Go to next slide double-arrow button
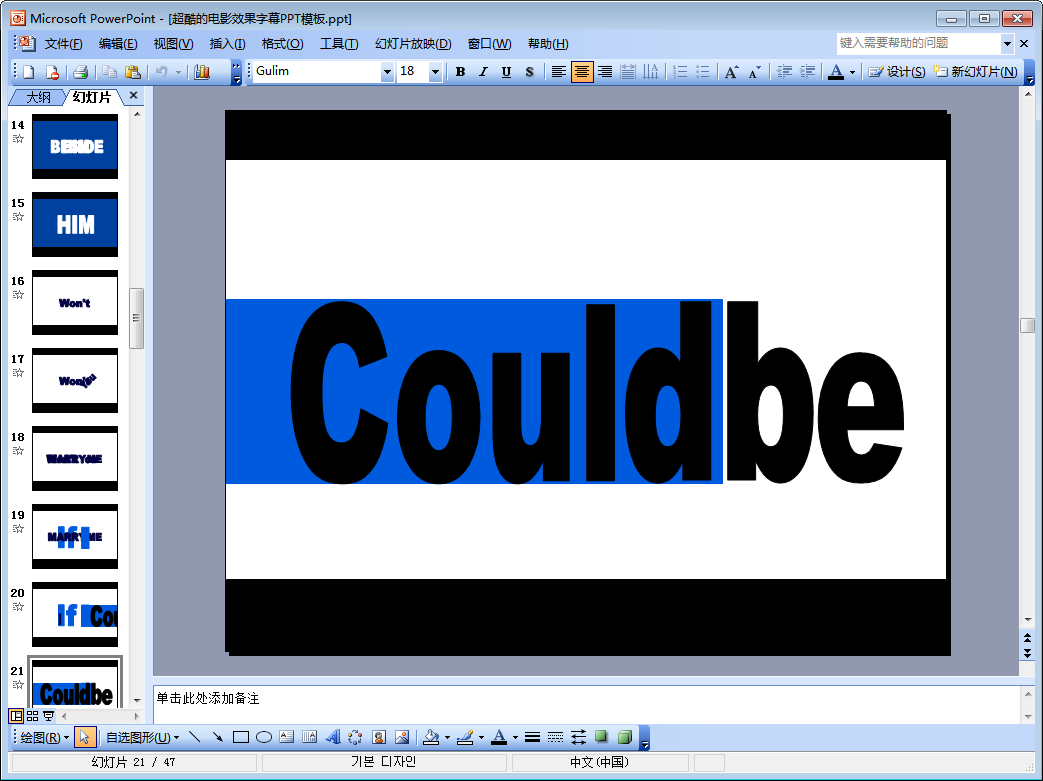This screenshot has width=1043, height=781. (x=1027, y=653)
